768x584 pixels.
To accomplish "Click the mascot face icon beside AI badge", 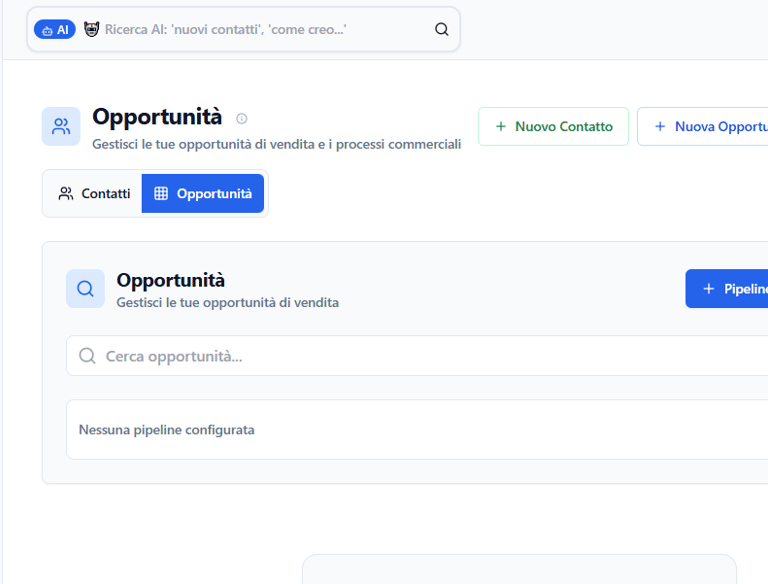I will tap(92, 30).
